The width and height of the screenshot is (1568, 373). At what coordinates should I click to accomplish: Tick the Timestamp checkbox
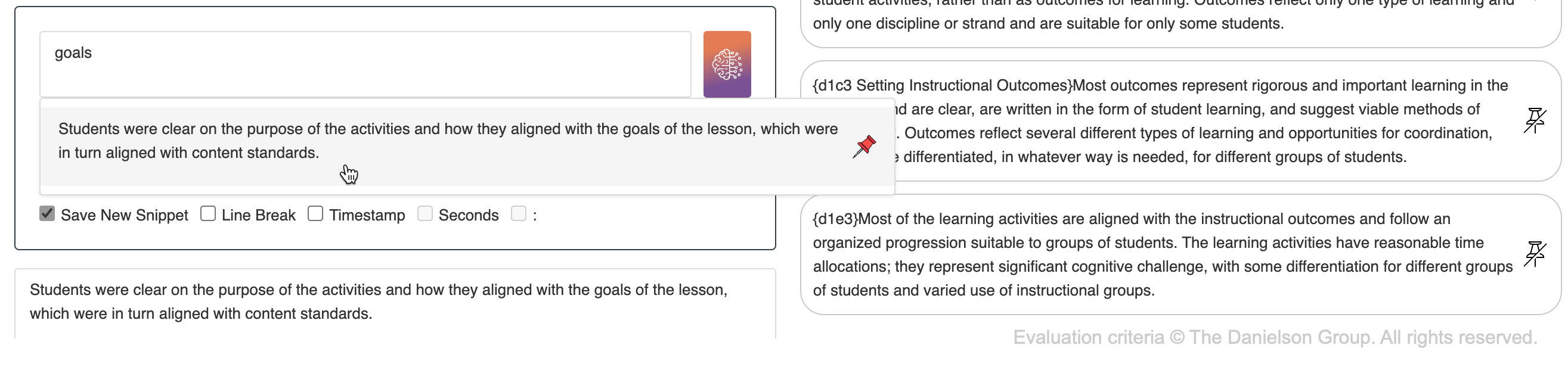(315, 213)
